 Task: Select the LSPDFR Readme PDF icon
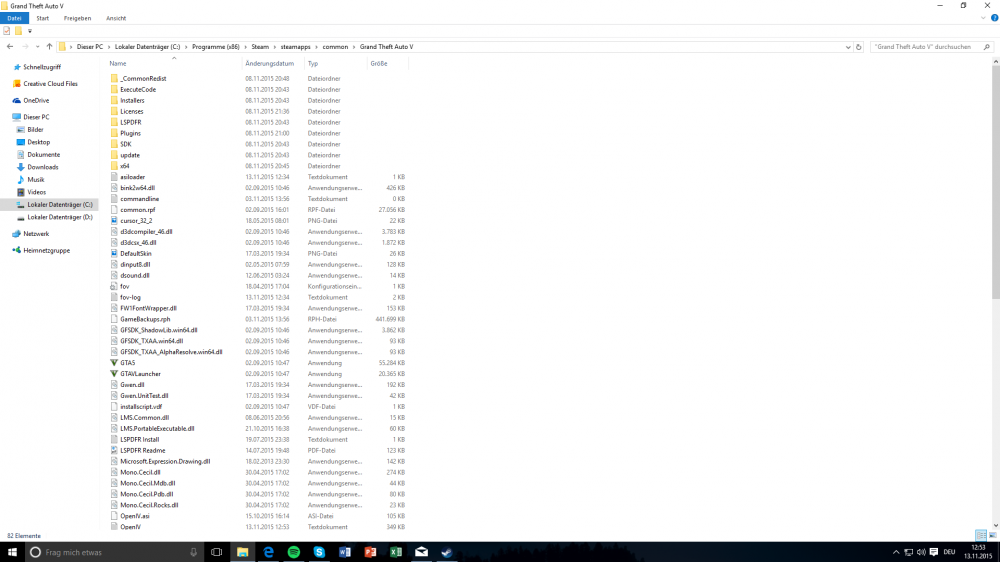point(114,450)
